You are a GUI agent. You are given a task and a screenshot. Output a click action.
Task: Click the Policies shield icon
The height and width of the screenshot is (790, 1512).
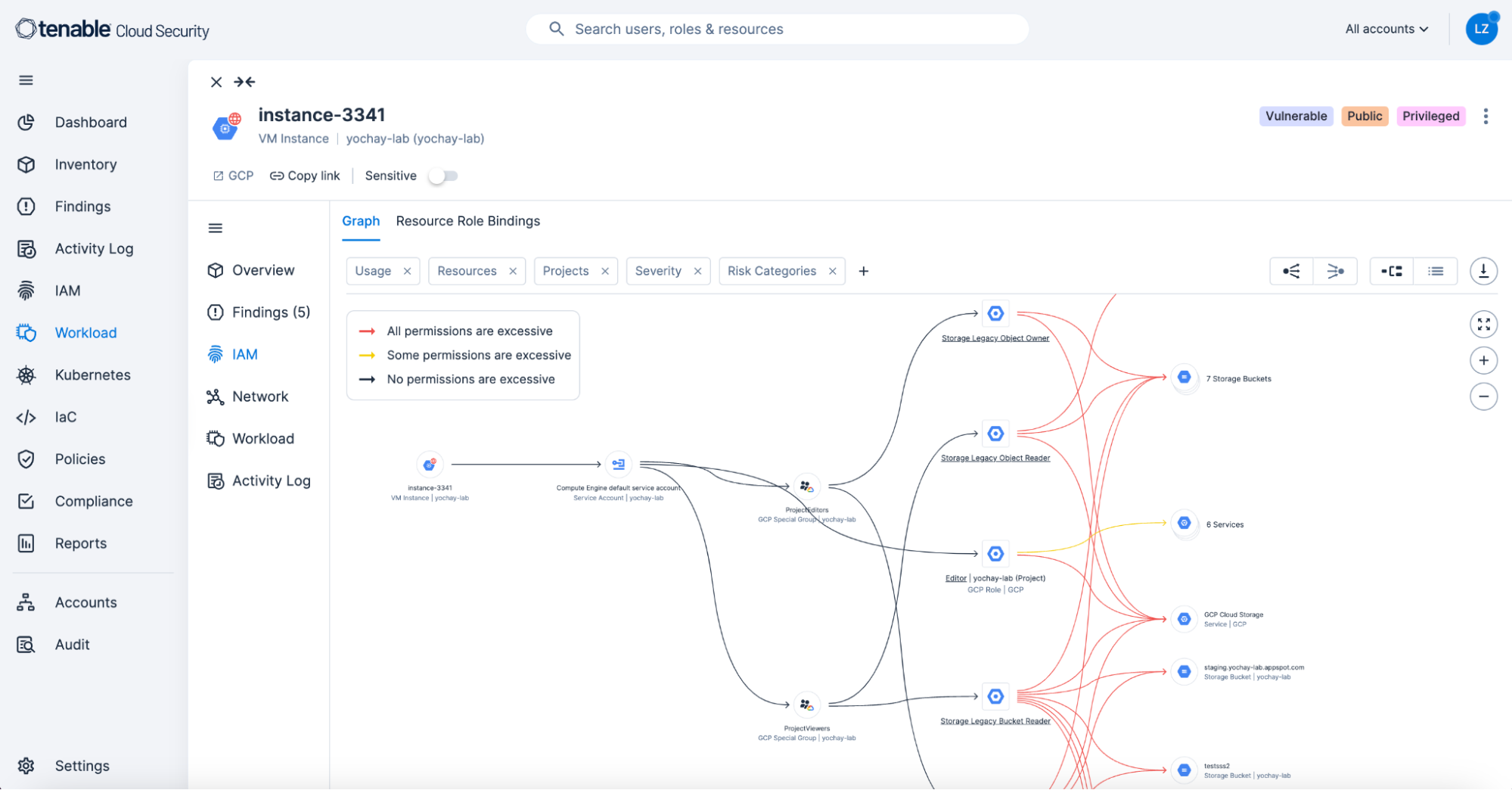[26, 459]
